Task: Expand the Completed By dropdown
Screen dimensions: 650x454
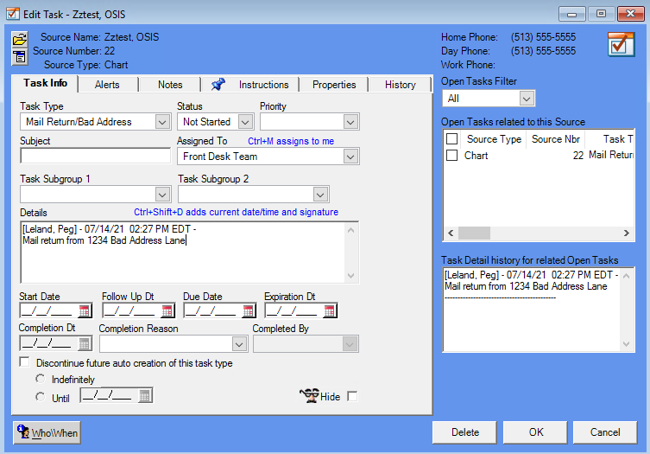Action: 349,344
